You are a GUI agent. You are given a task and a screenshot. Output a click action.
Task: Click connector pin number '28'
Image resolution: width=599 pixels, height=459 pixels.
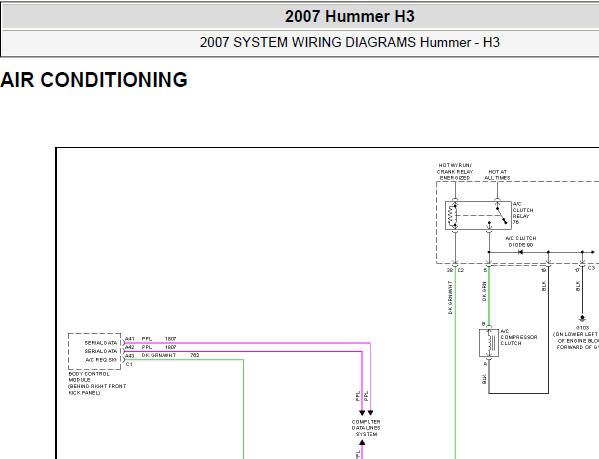click(x=450, y=270)
